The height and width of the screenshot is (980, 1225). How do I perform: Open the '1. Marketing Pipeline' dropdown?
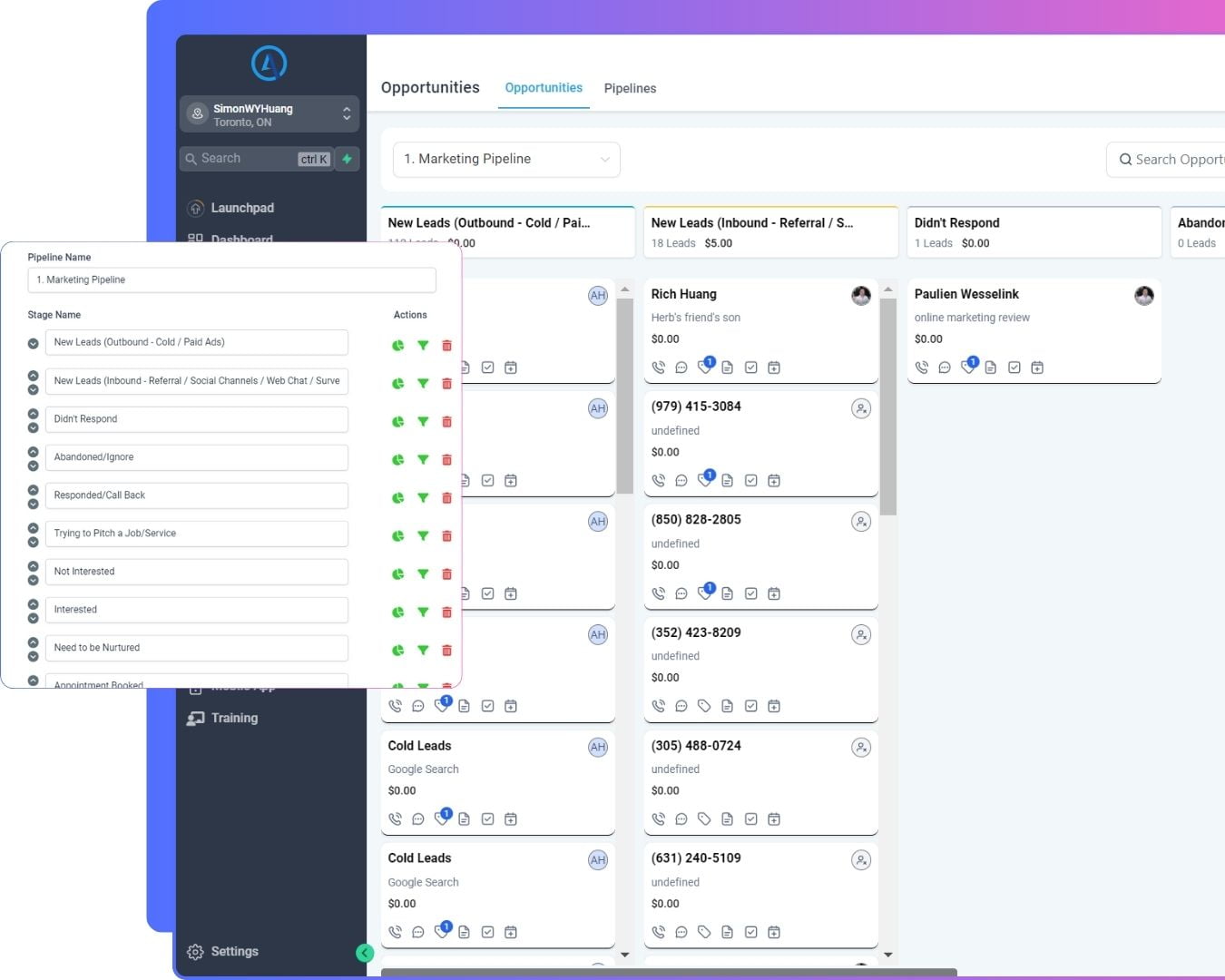506,160
